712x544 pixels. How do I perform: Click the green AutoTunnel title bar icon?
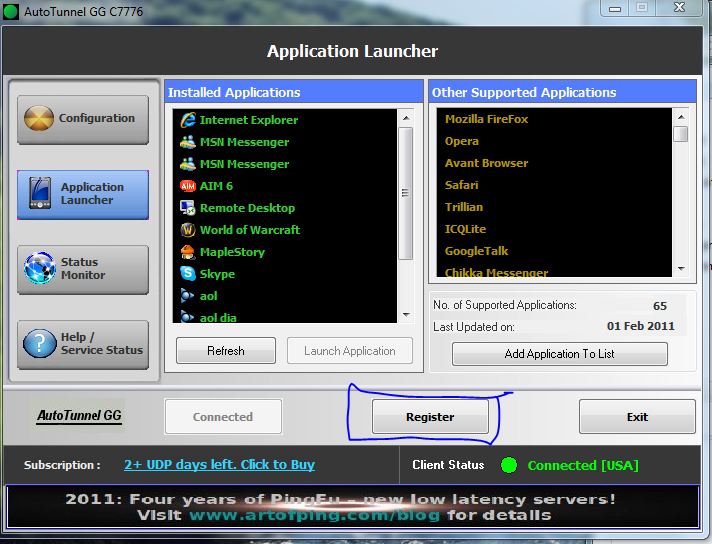click(x=11, y=11)
